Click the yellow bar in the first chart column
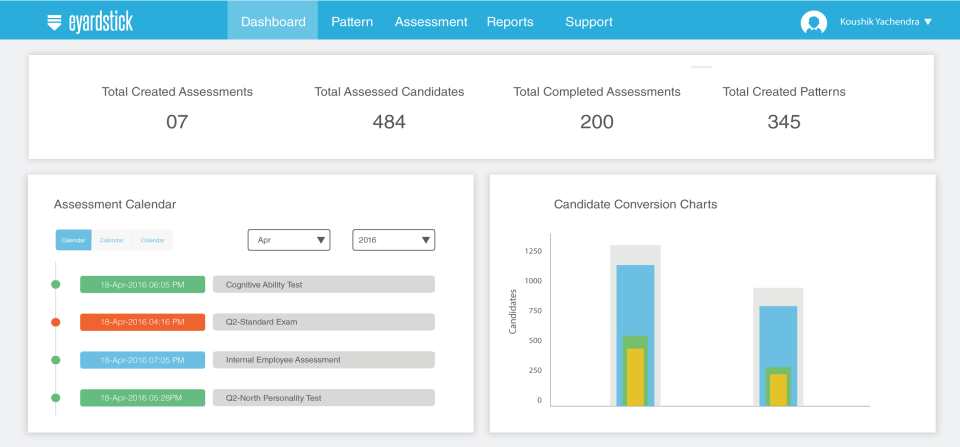Viewport: 960px width, 447px height. 636,377
